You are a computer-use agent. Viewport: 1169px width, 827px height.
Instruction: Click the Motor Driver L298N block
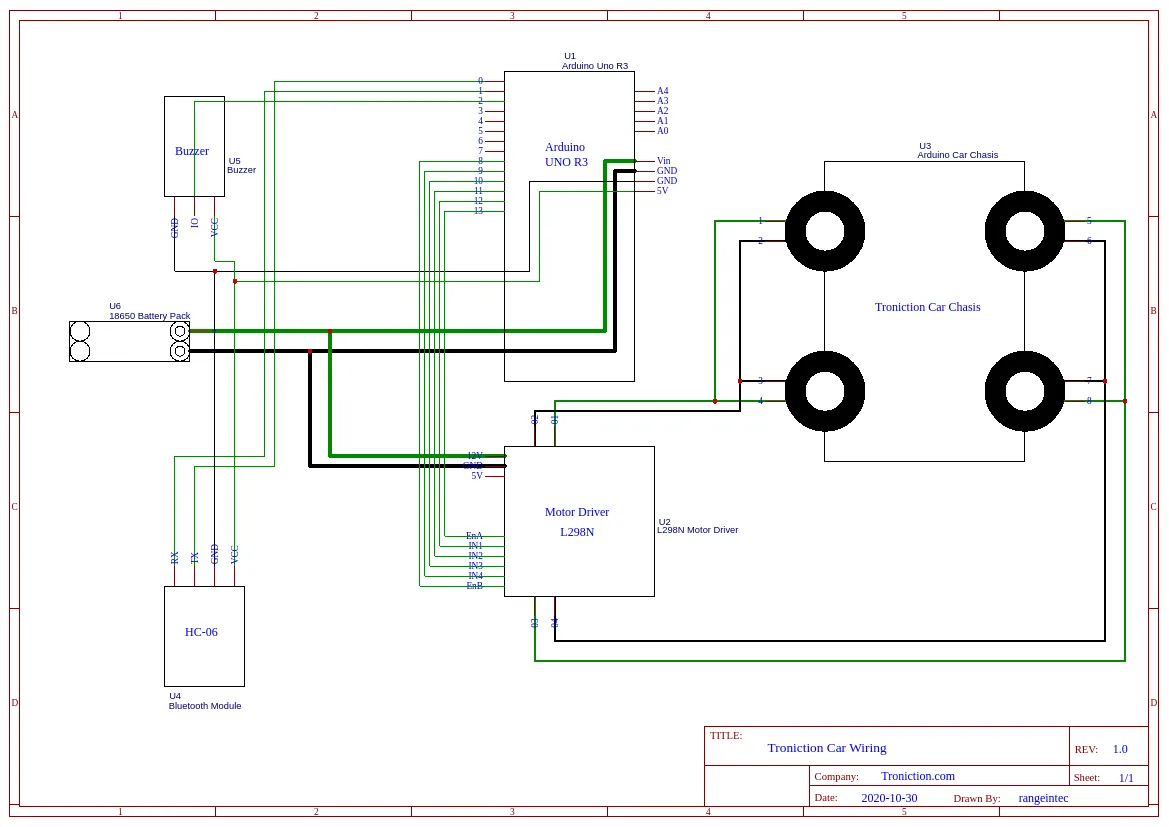579,521
